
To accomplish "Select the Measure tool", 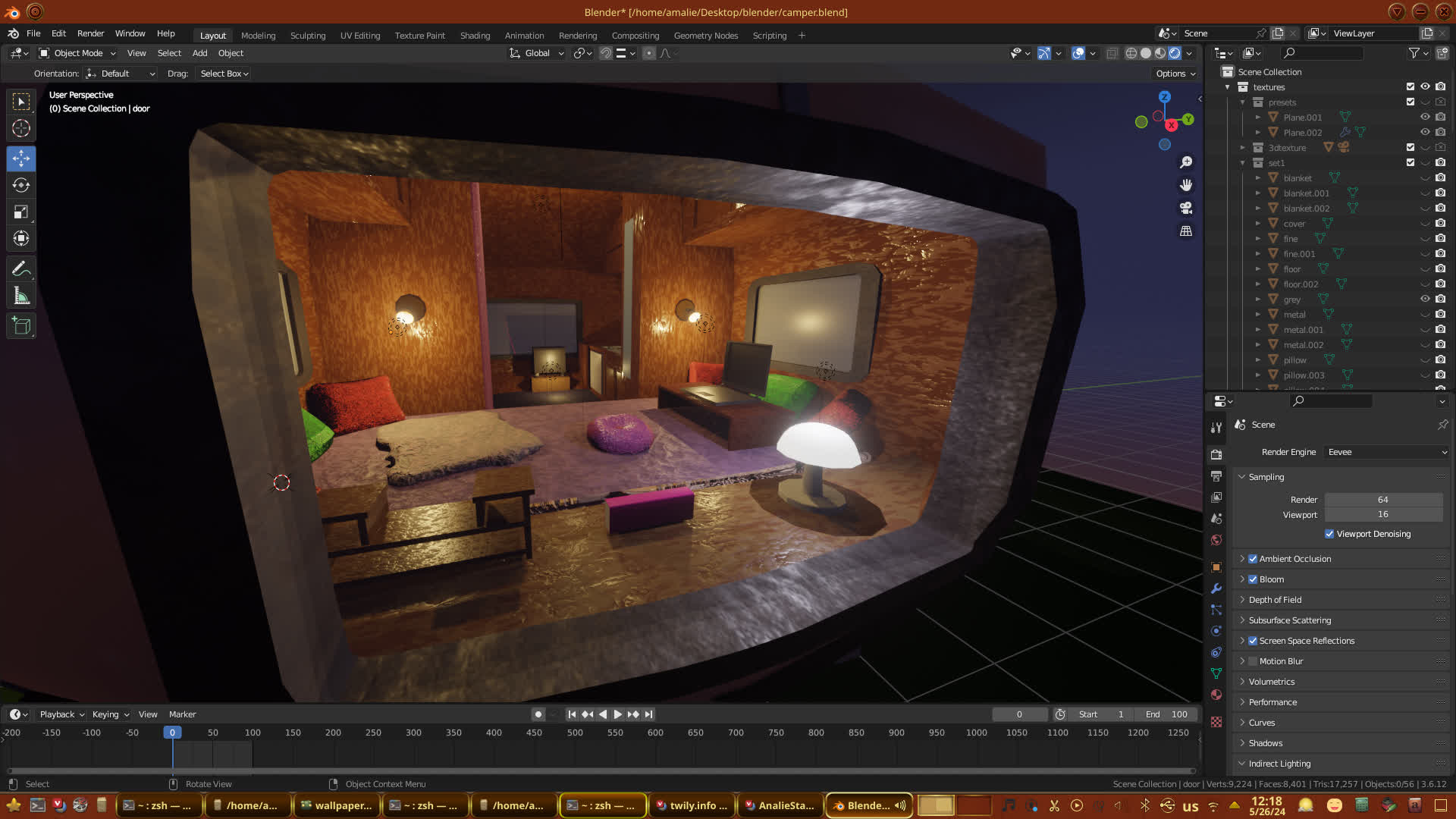I will point(21,297).
